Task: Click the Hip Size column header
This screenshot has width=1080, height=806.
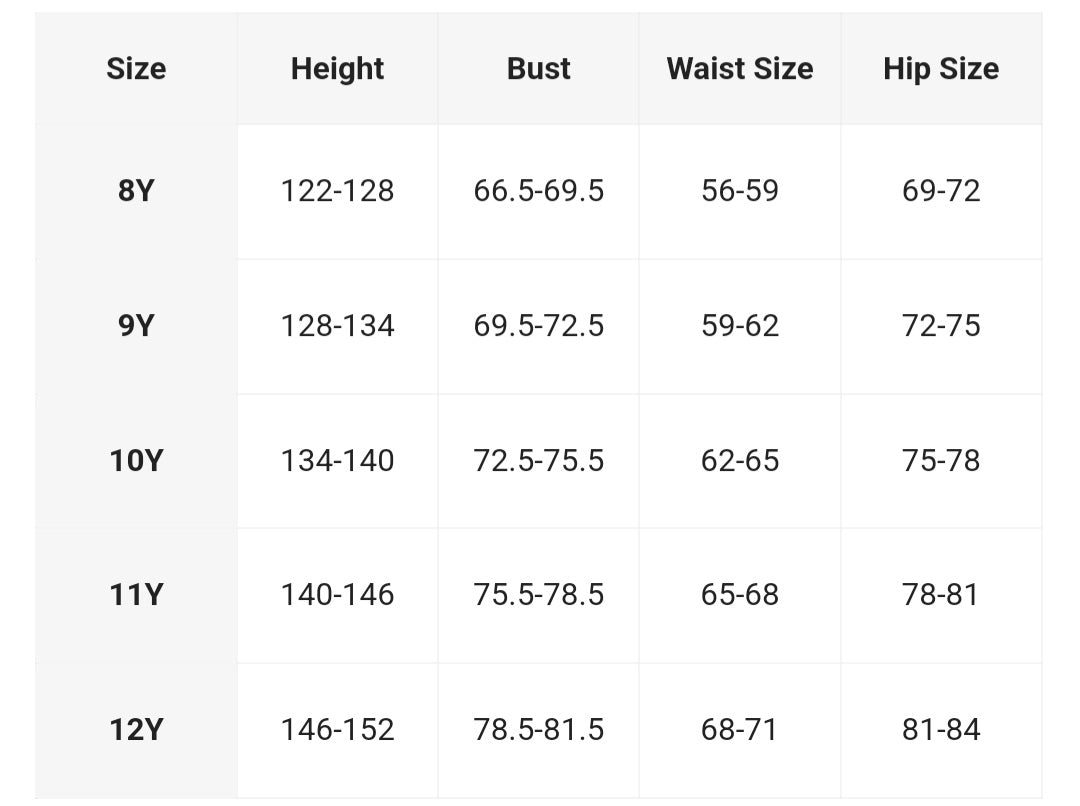Action: tap(941, 69)
